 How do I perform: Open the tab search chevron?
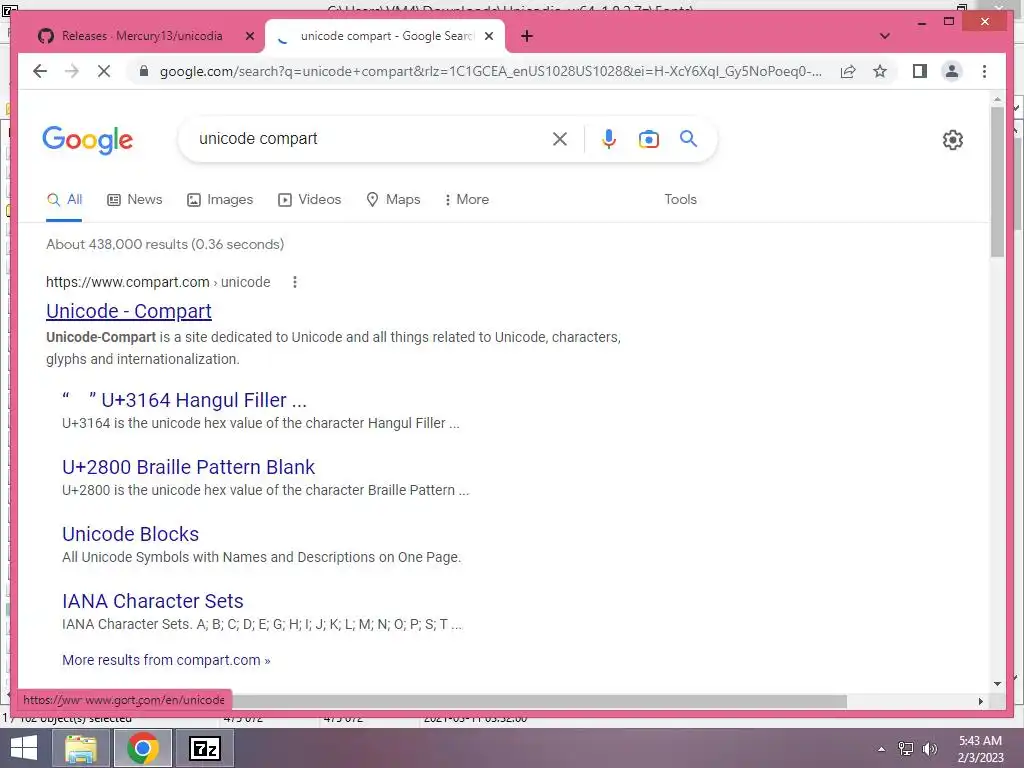885,36
